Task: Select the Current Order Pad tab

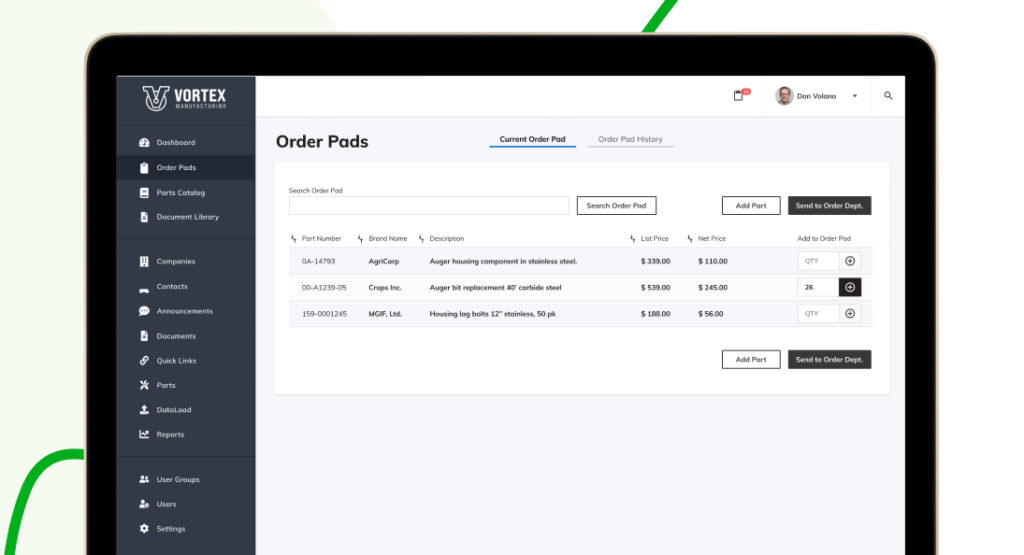Action: [532, 140]
